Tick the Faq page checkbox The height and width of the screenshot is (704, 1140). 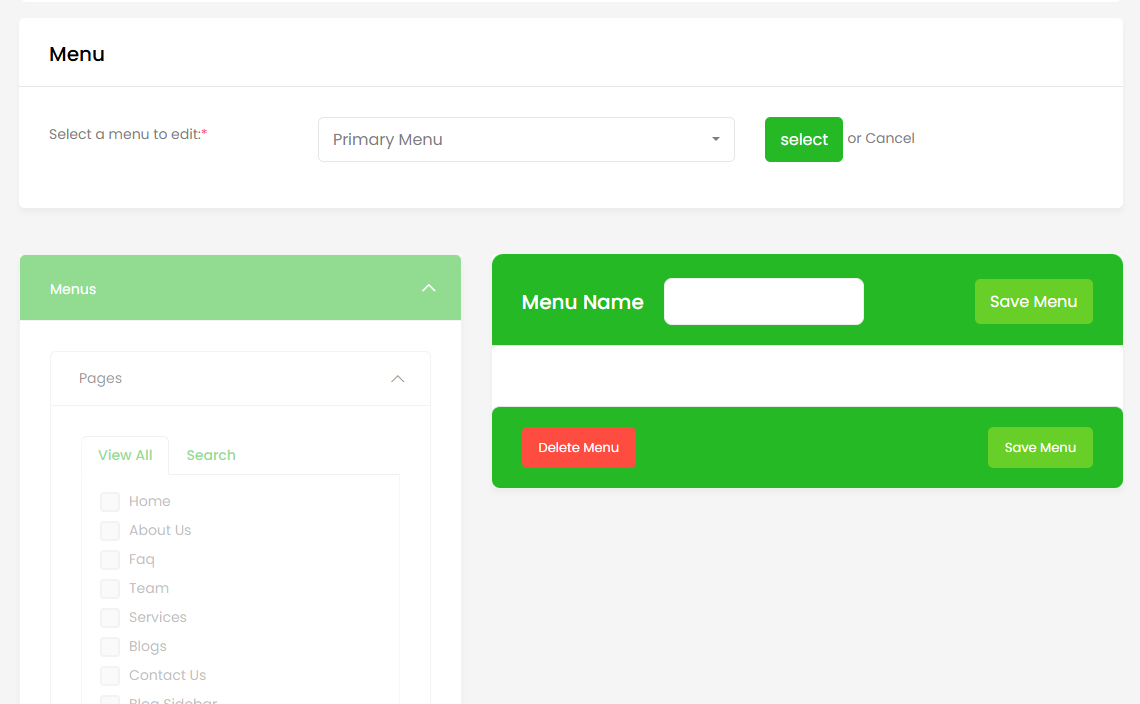[x=110, y=560]
